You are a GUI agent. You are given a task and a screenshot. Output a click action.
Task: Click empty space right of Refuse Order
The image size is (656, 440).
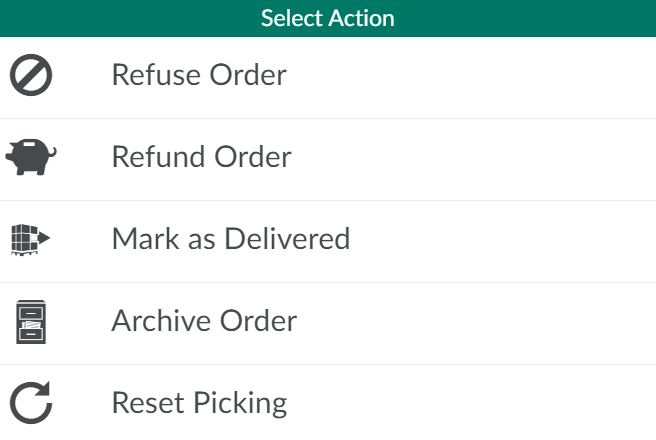pos(480,77)
